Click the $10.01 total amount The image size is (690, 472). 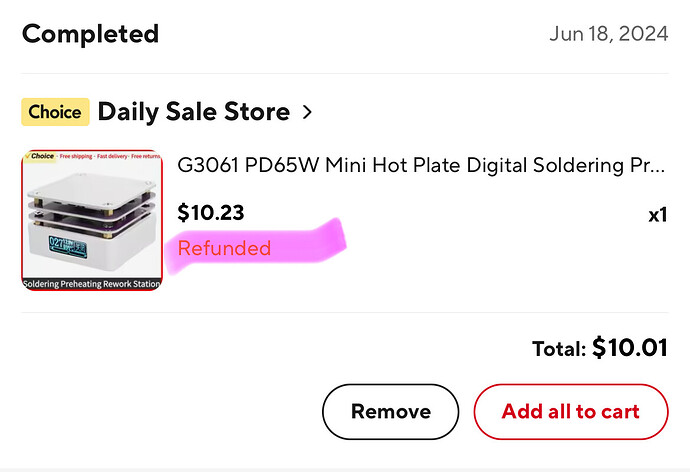pyautogui.click(x=629, y=348)
